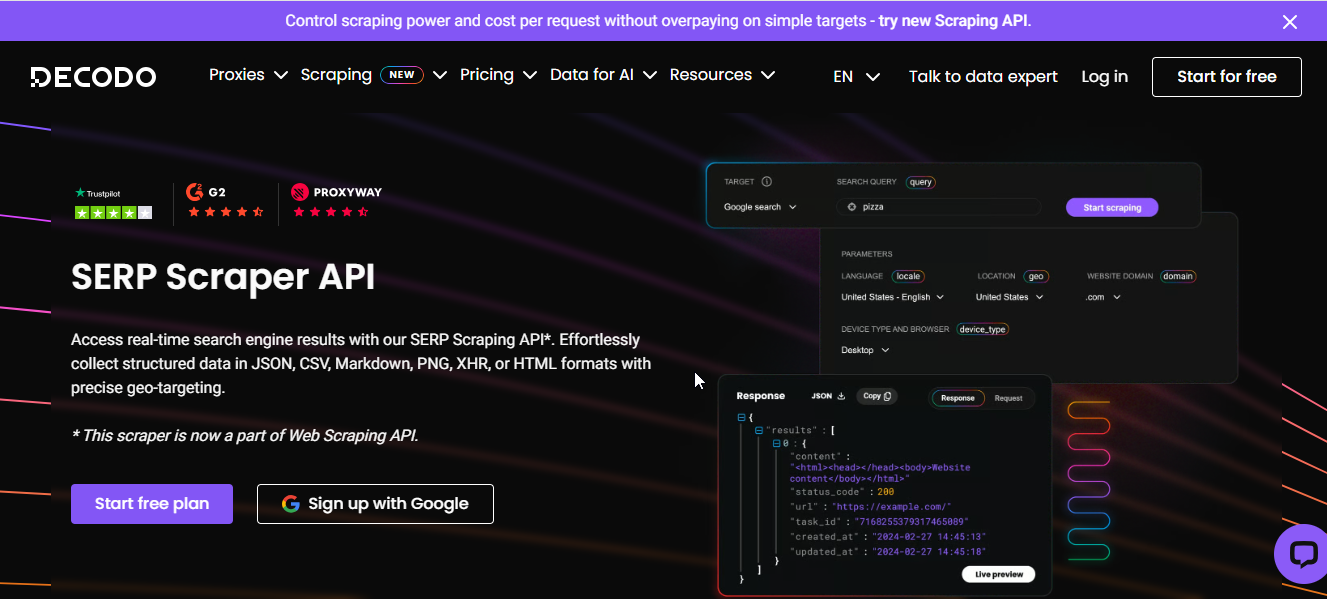The height and width of the screenshot is (599, 1327).
Task: Click the Start free plan button
Action: (151, 504)
